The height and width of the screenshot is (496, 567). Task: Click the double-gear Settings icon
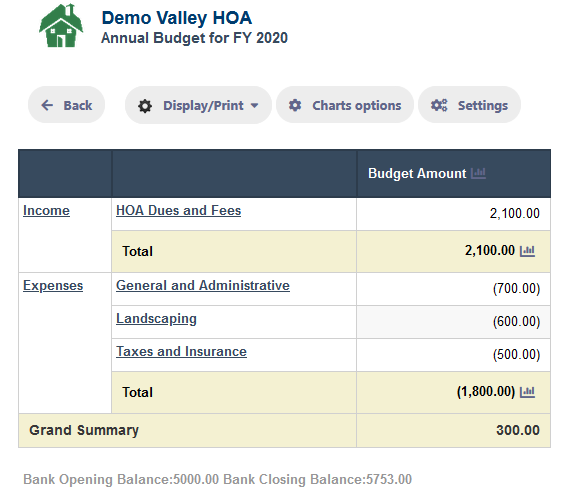(439, 105)
